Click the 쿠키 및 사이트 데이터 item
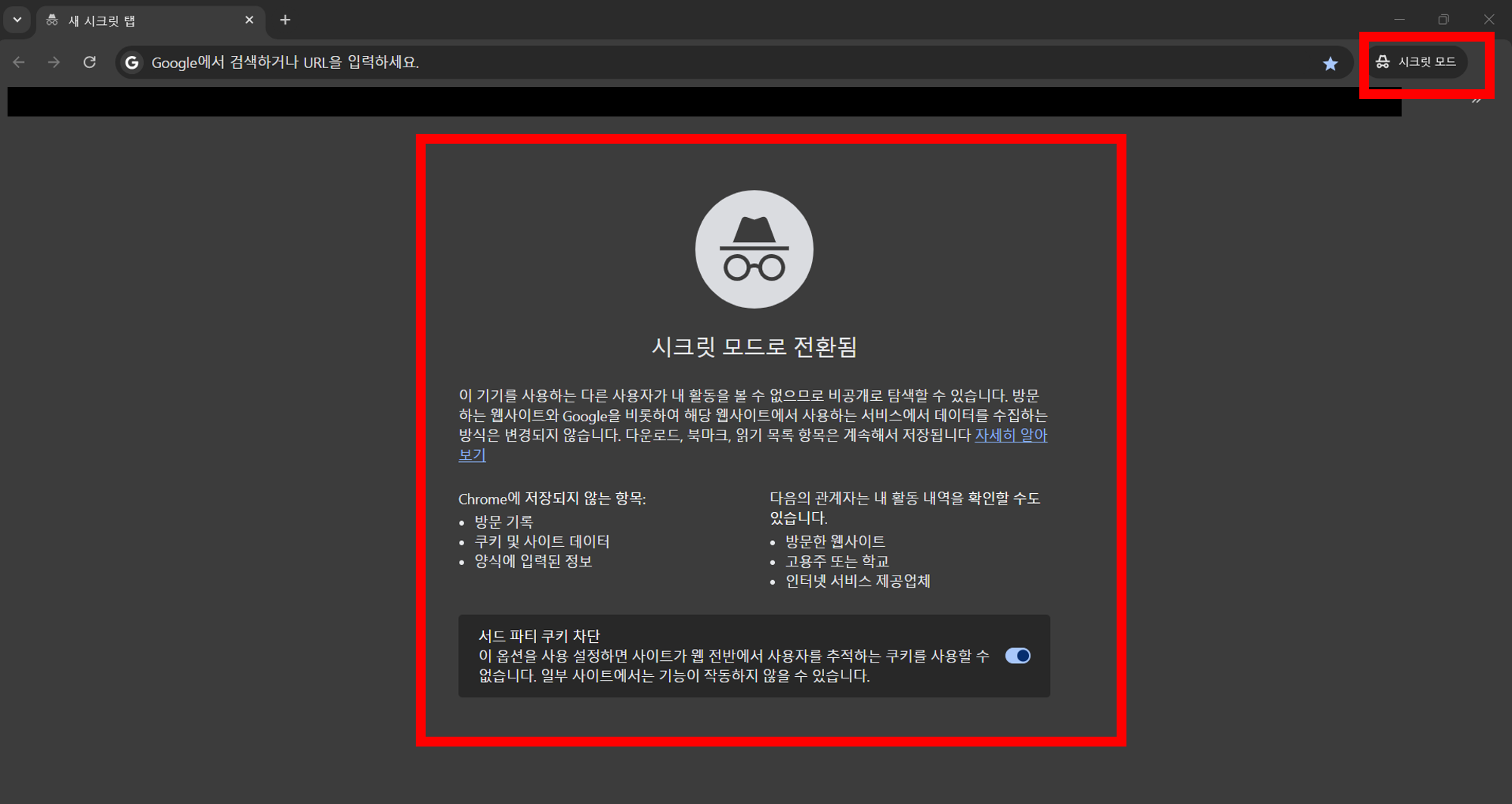Image resolution: width=1512 pixels, height=804 pixels. click(x=541, y=542)
